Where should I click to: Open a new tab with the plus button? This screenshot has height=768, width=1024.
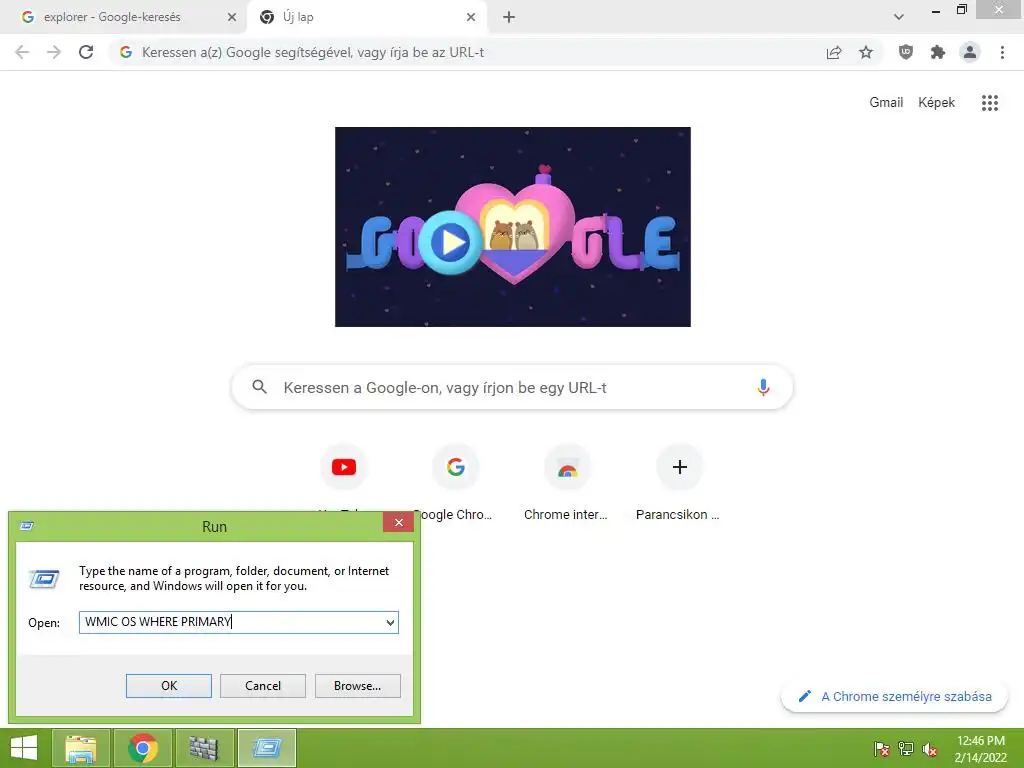coord(509,17)
